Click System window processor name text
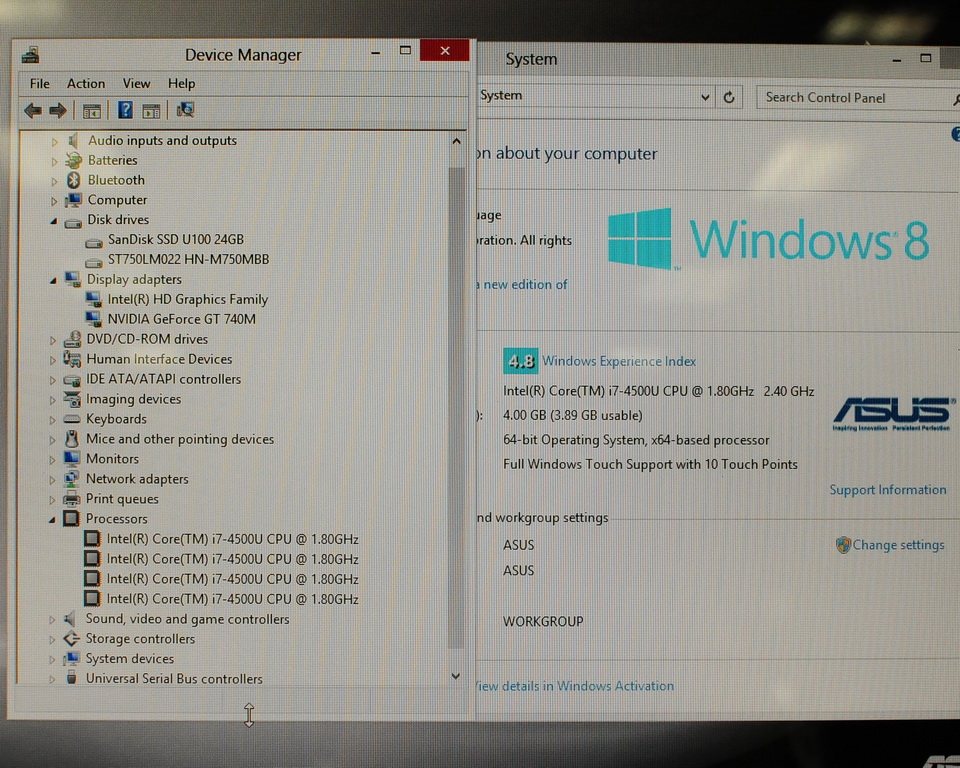 [658, 391]
